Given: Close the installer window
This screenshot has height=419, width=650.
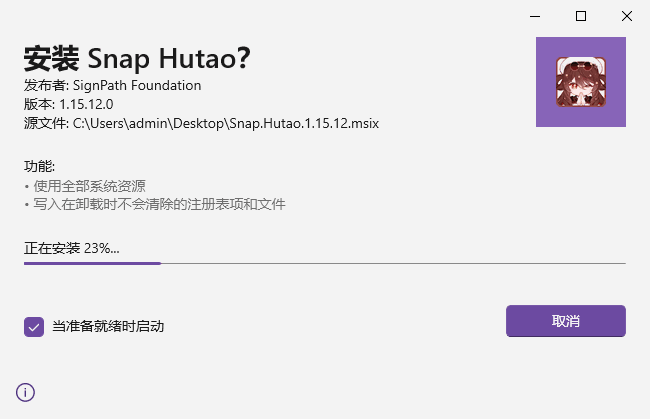Looking at the screenshot, I should click(x=626, y=16).
